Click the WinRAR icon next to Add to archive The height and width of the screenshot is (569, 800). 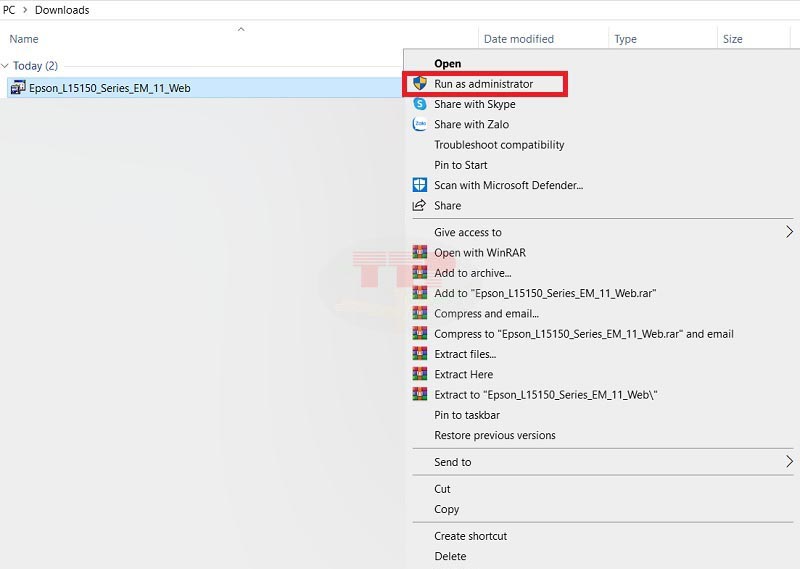[x=419, y=273]
